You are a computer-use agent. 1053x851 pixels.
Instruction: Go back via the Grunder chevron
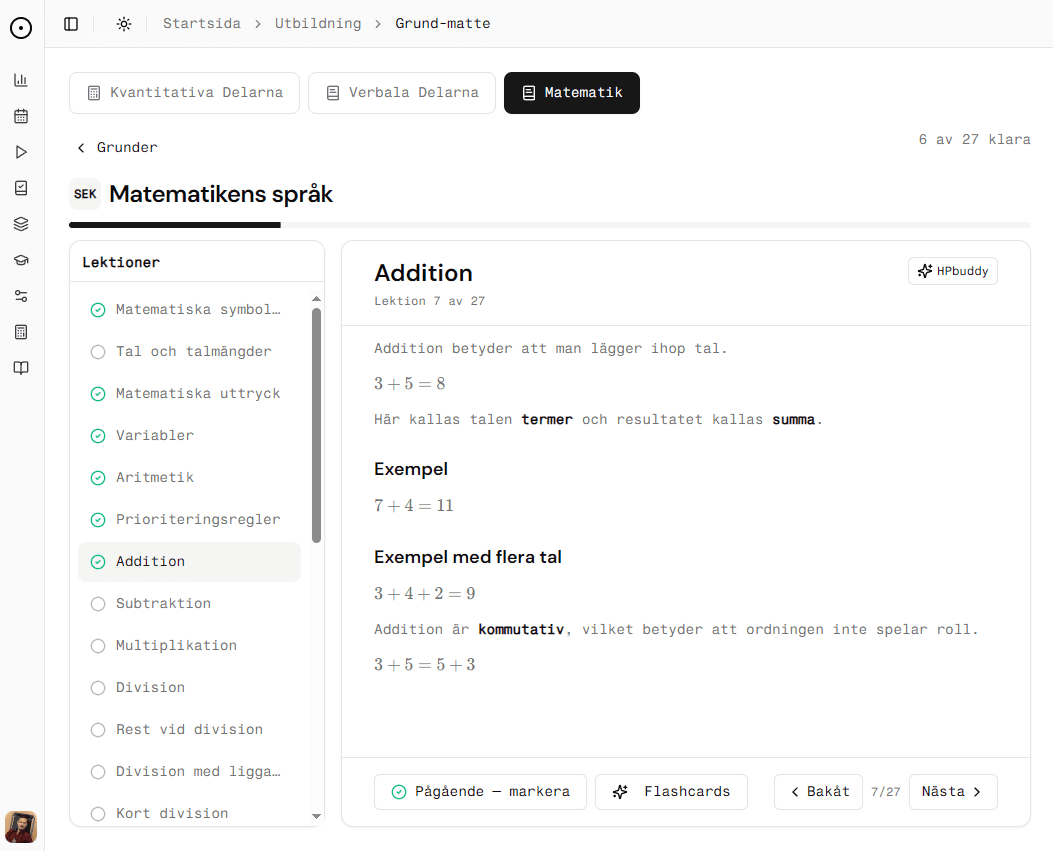click(82, 148)
